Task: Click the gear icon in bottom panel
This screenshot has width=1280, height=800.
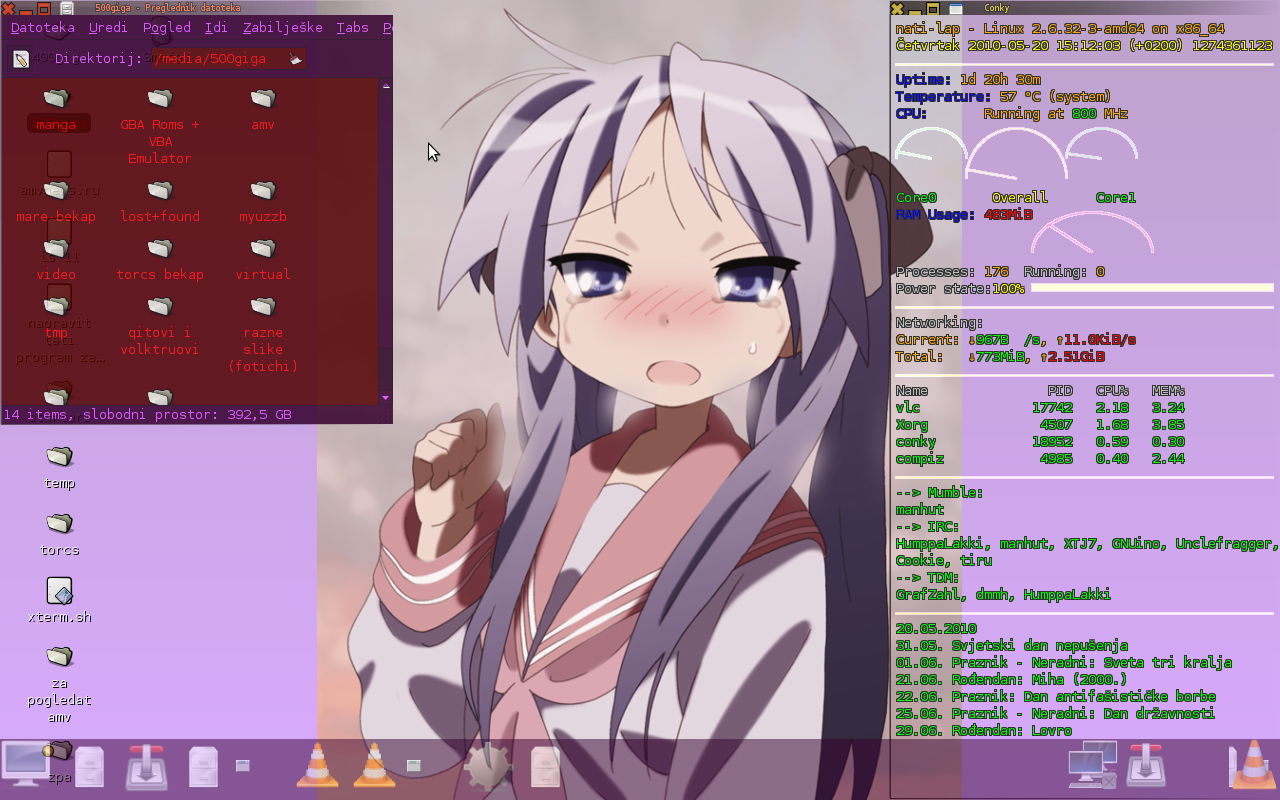Action: (487, 767)
